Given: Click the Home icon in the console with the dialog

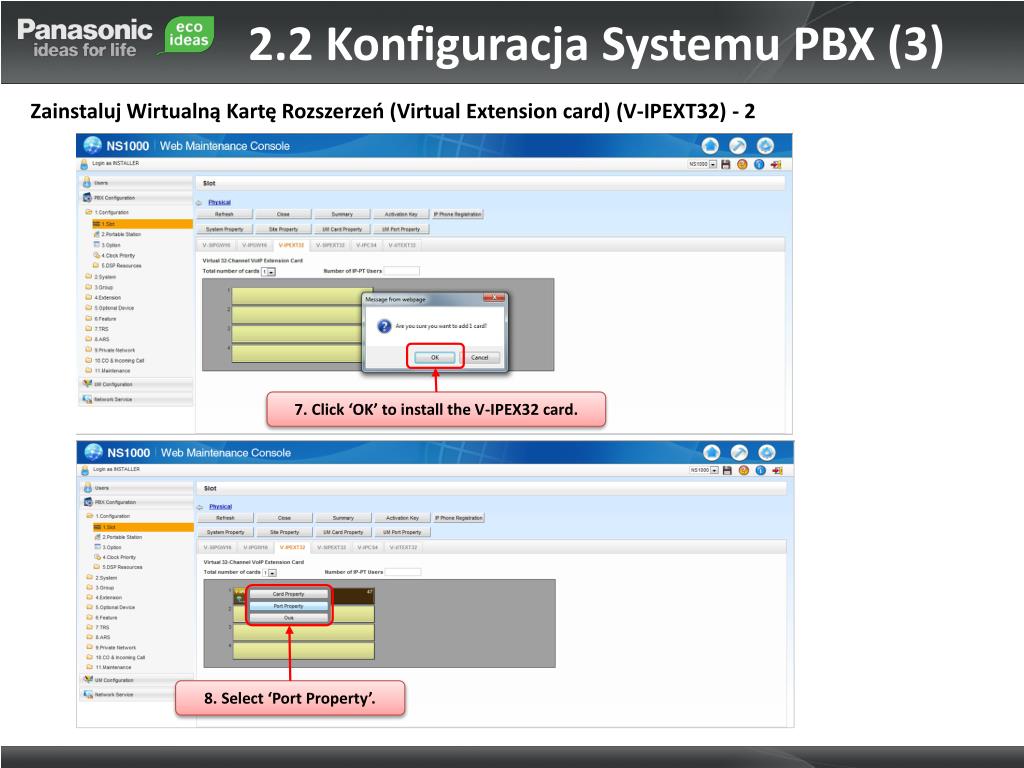Looking at the screenshot, I should (x=710, y=146).
